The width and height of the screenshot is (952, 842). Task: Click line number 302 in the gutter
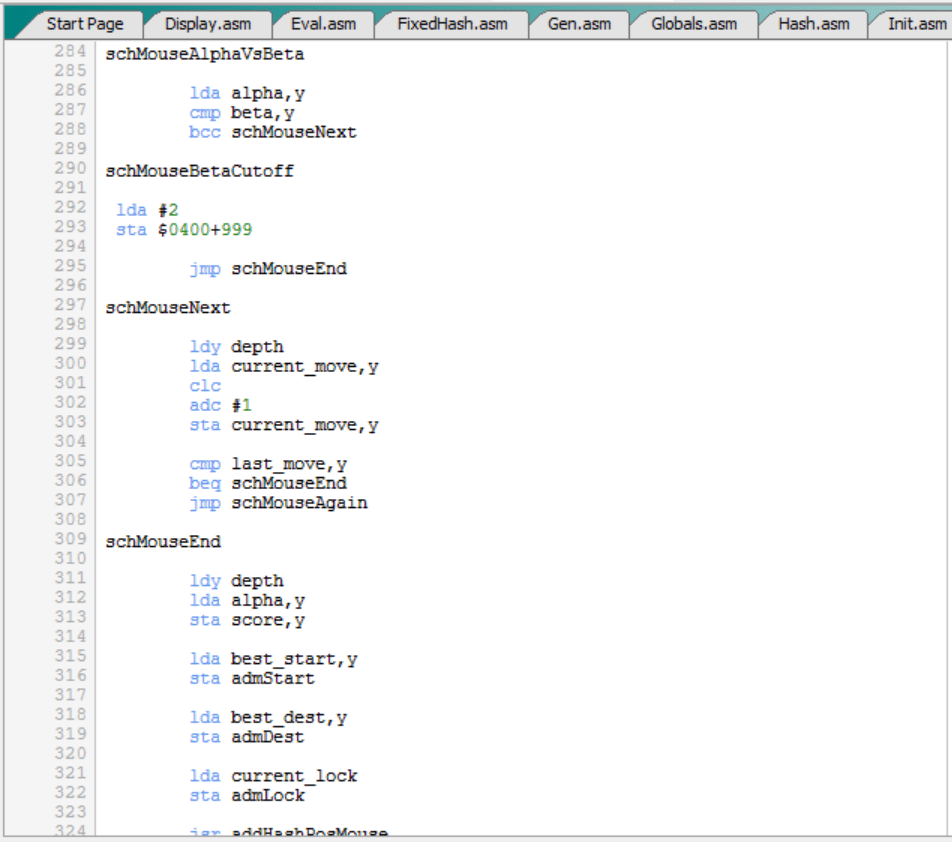point(70,404)
